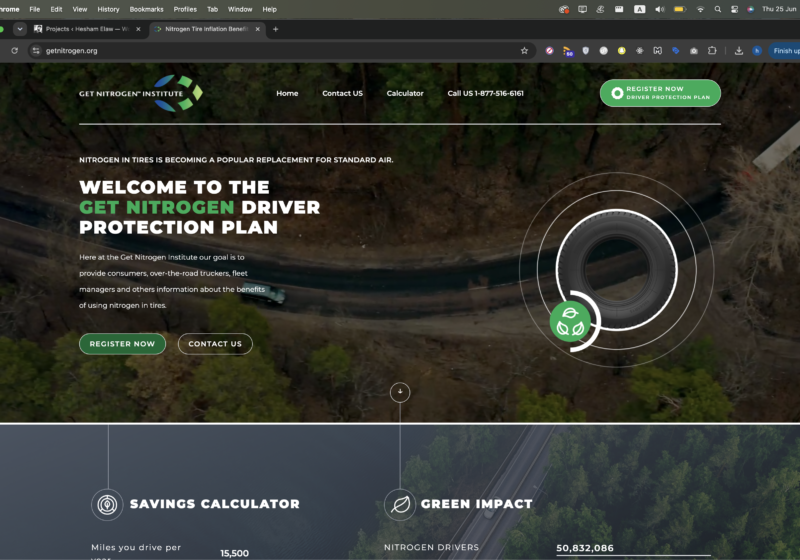Open the Bookmarks menu
Viewport: 800px width, 560px height.
(146, 9)
